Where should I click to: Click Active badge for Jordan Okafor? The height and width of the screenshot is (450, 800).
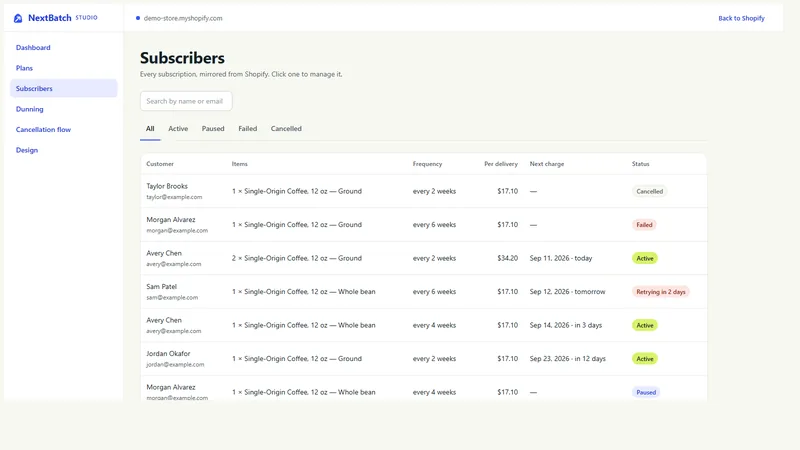pos(645,359)
